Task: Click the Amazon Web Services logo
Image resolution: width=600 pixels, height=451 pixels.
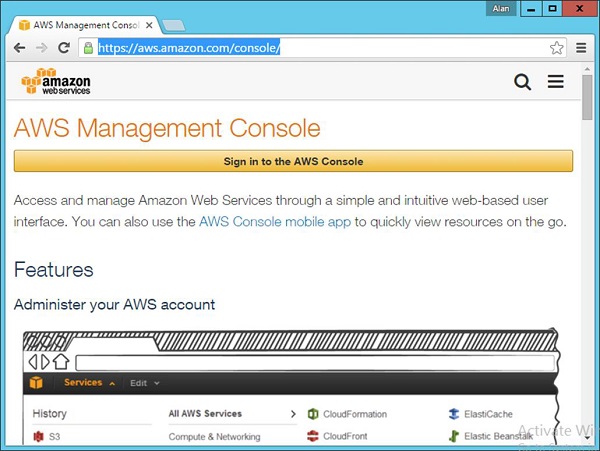Action: [x=56, y=81]
